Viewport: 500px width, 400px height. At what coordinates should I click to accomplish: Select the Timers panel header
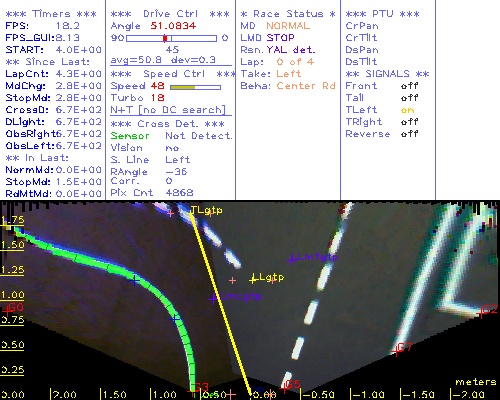click(x=51, y=14)
